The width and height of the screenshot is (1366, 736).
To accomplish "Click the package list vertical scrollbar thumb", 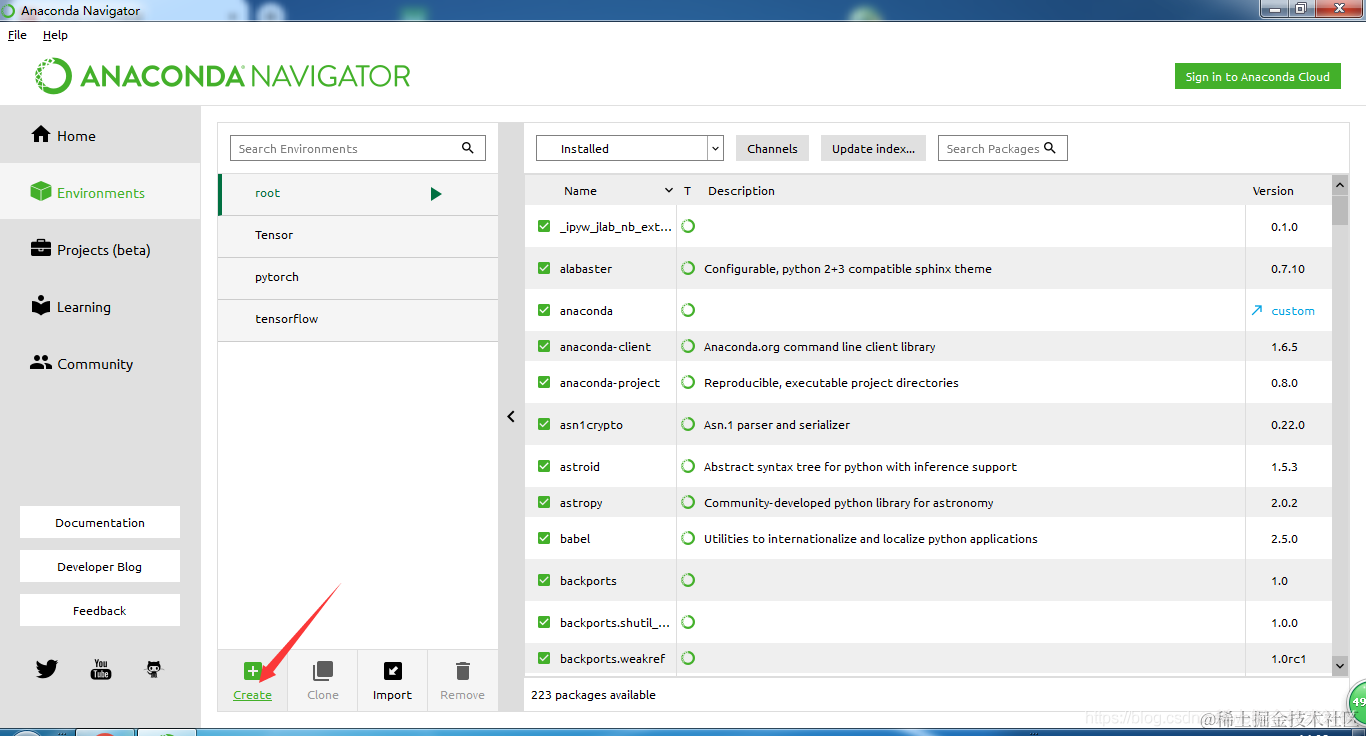I will [1340, 210].
